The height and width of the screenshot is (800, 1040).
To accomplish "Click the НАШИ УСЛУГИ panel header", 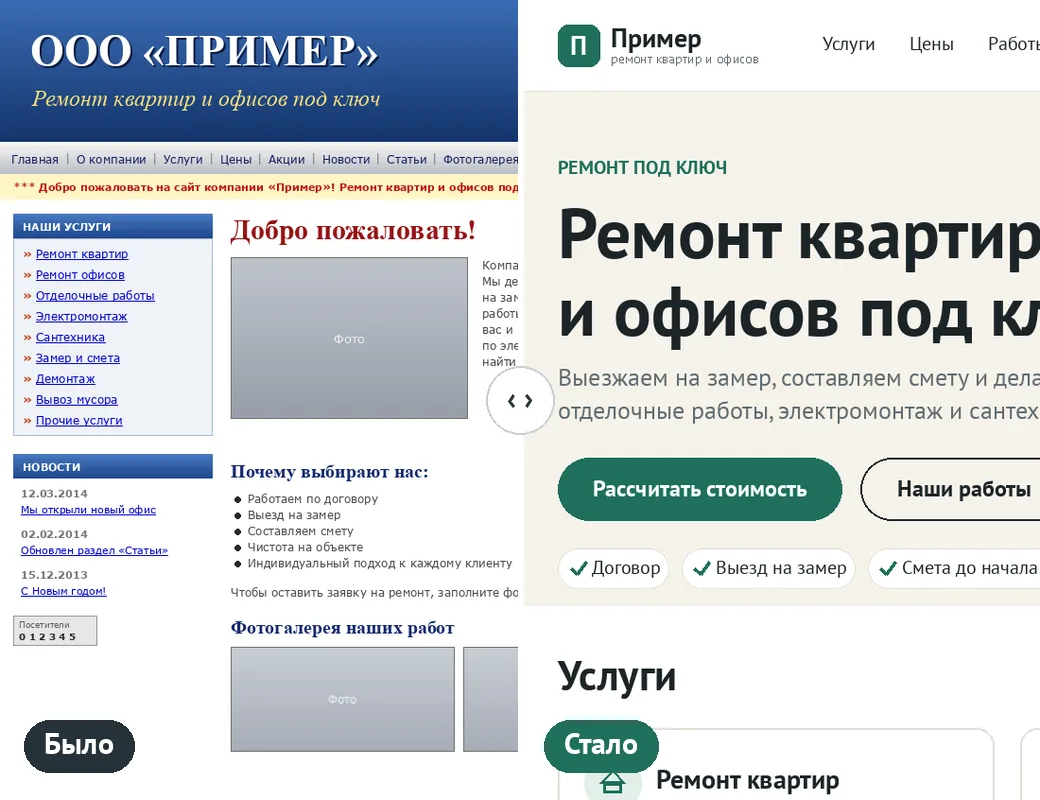I will [113, 226].
